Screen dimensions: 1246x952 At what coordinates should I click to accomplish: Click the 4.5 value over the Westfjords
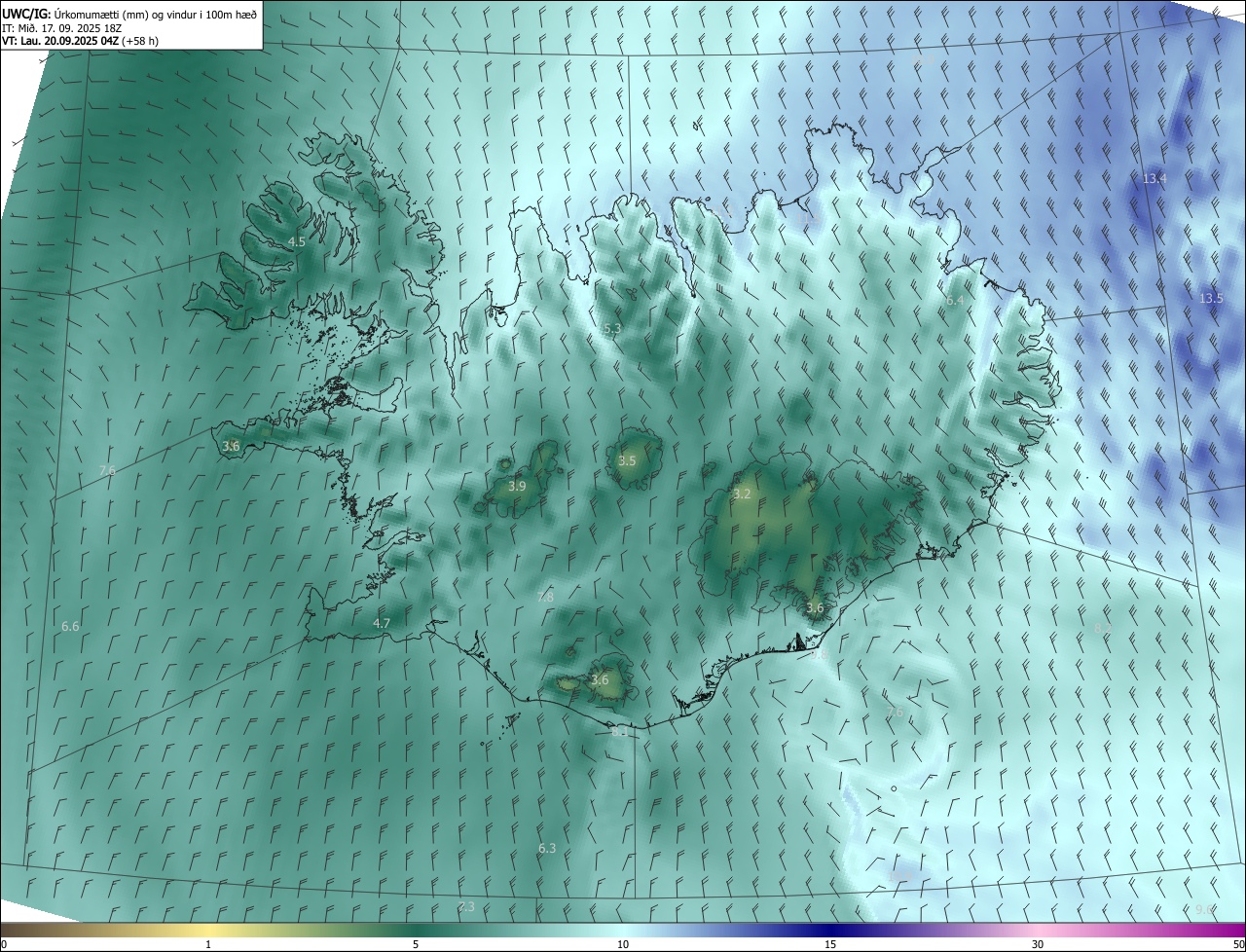pos(296,241)
